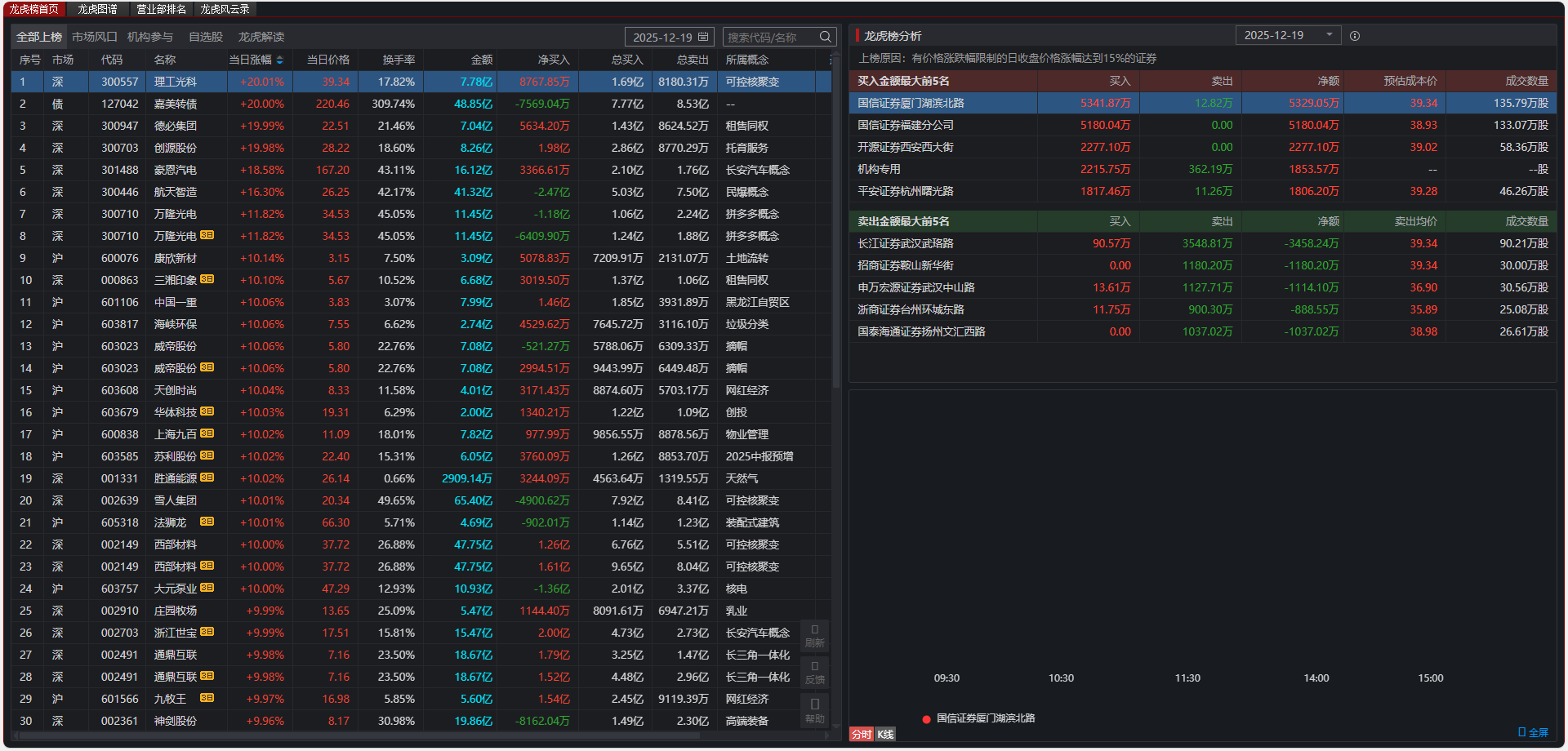
Task: Click the sort arrows on 当日涨幅 column
Action: pos(280,60)
